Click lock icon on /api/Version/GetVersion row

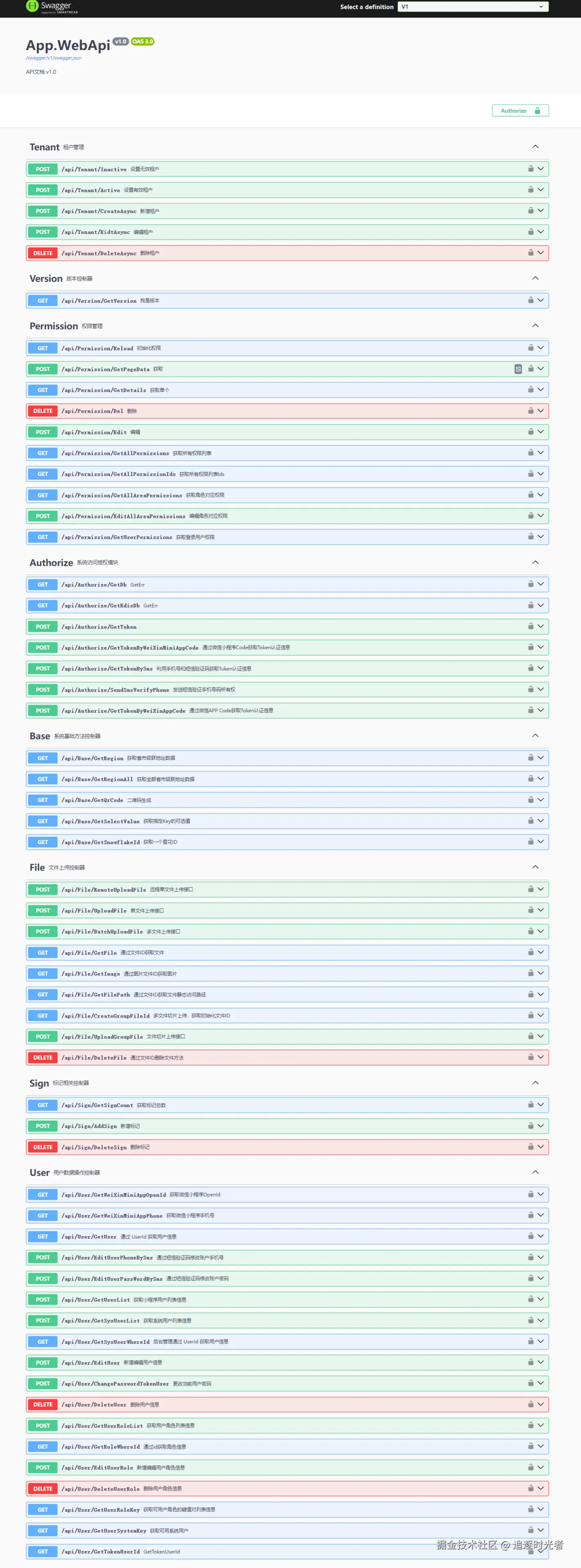click(x=531, y=300)
